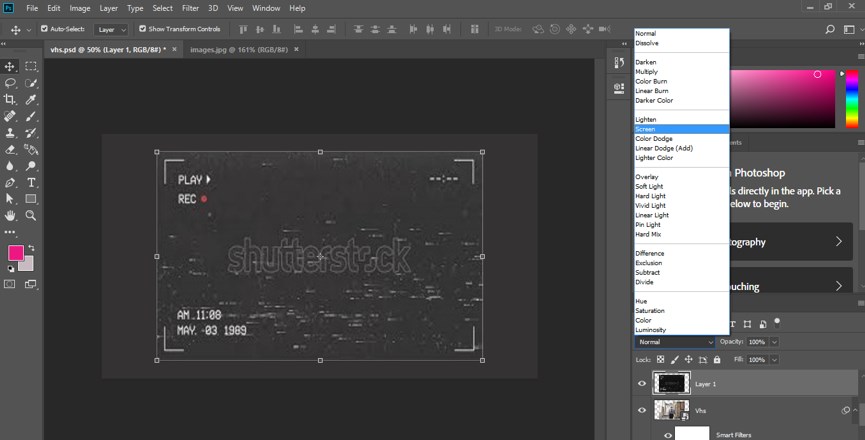Image resolution: width=865 pixels, height=440 pixels.
Task: Select the Horizontal Type tool
Action: pyautogui.click(x=31, y=183)
